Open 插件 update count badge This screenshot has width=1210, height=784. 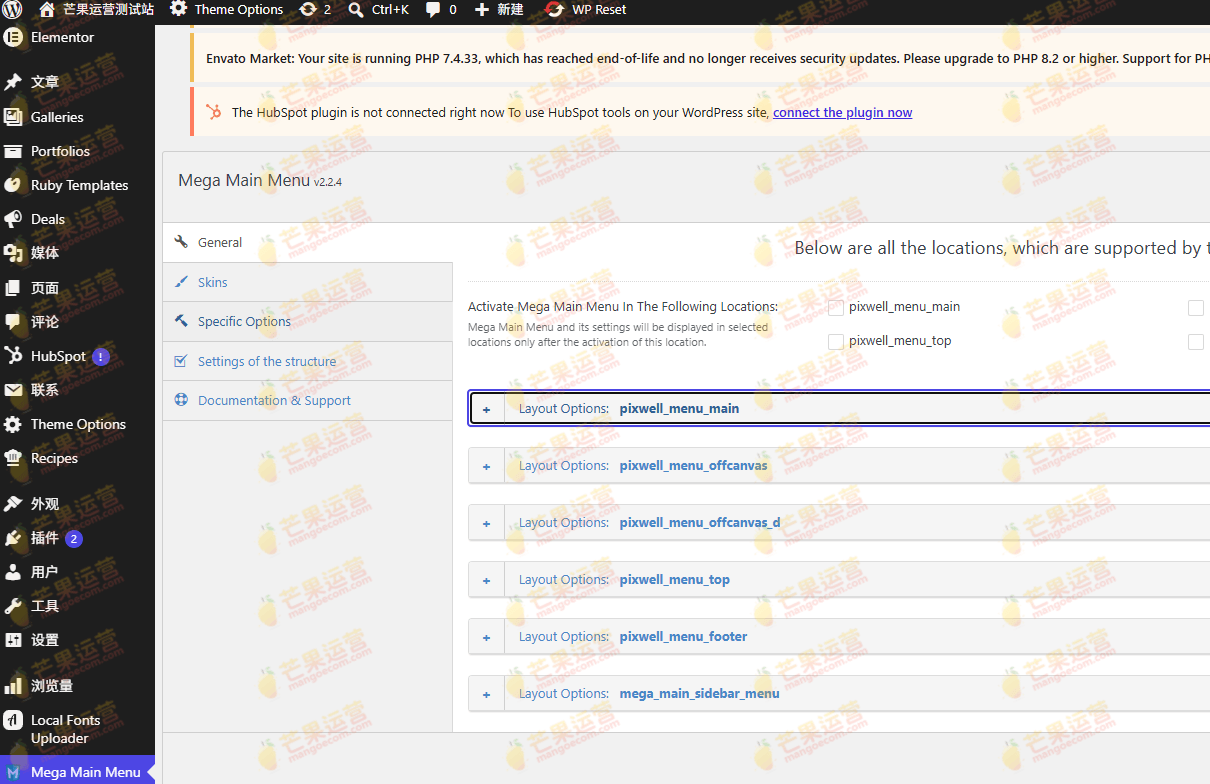click(x=74, y=538)
